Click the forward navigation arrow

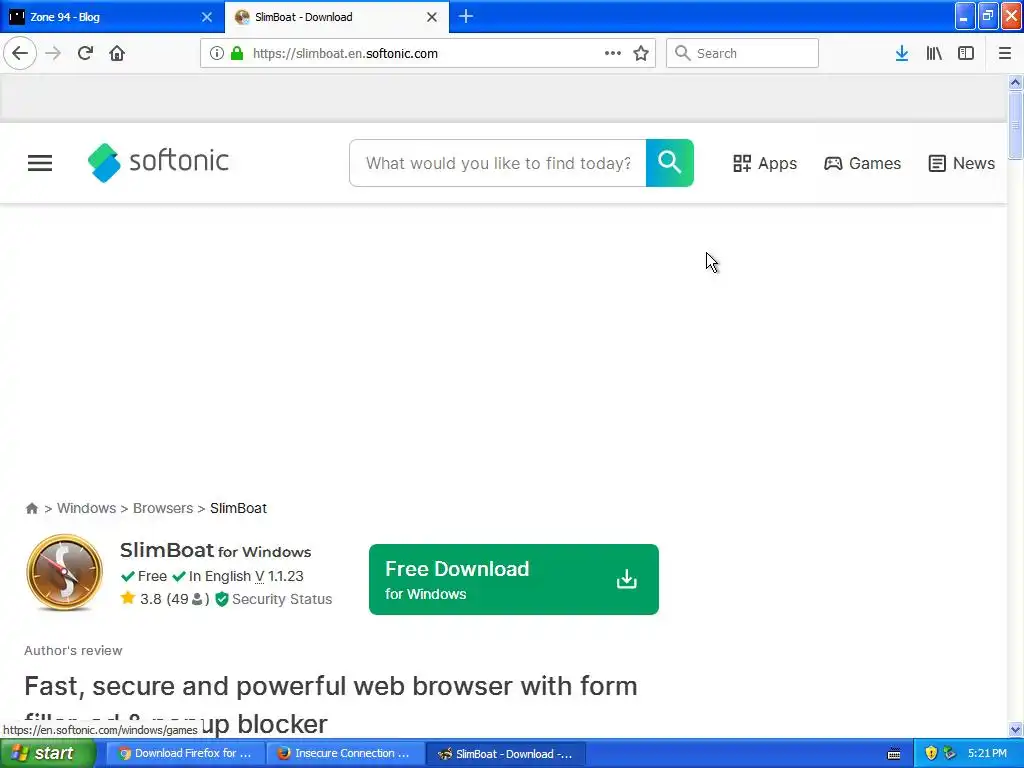(53, 53)
